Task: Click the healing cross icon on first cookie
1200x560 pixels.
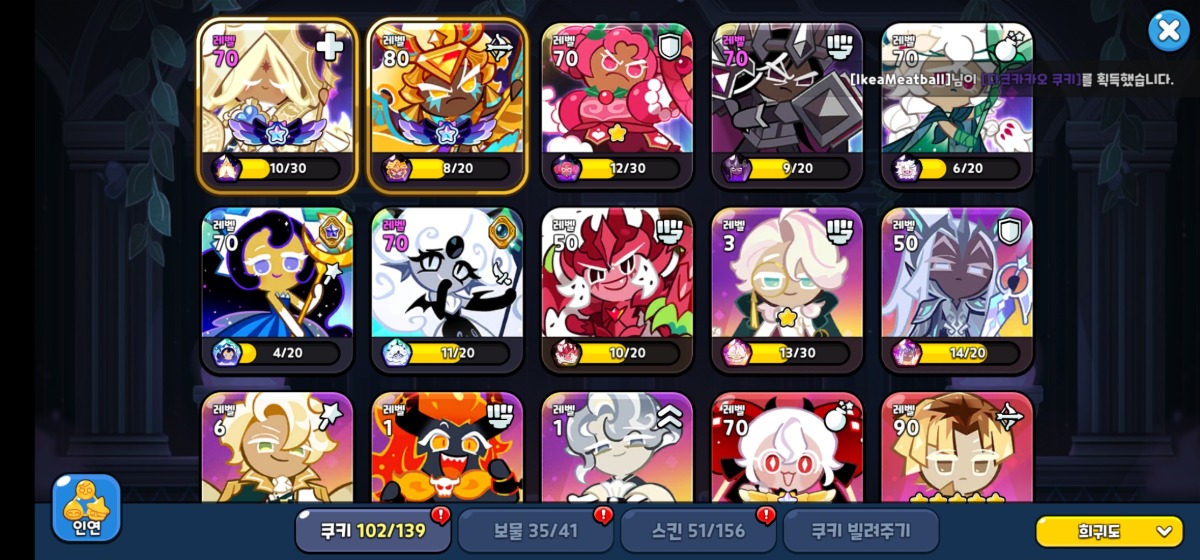Action: click(329, 46)
